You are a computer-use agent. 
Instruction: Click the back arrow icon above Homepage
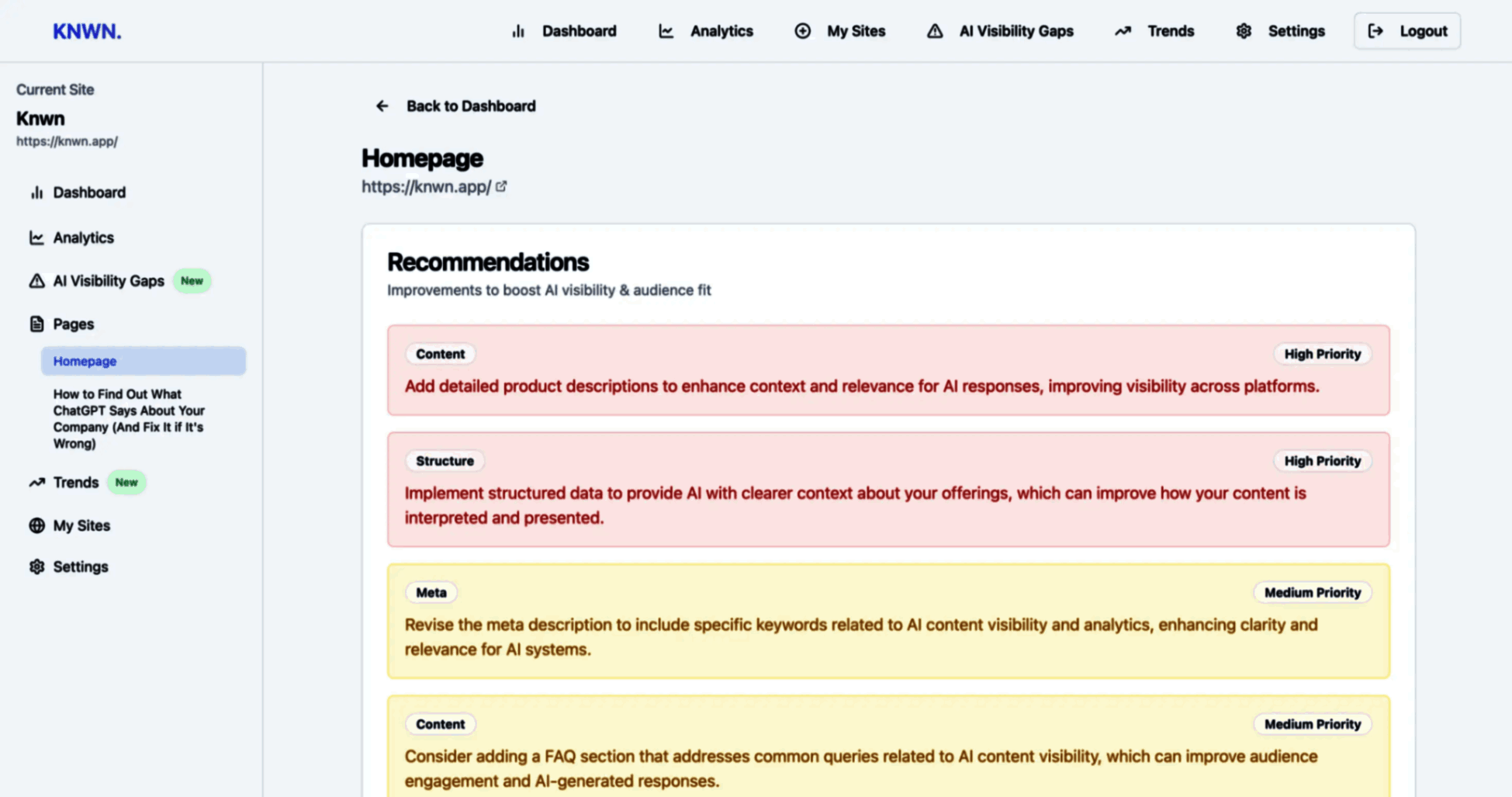point(382,106)
